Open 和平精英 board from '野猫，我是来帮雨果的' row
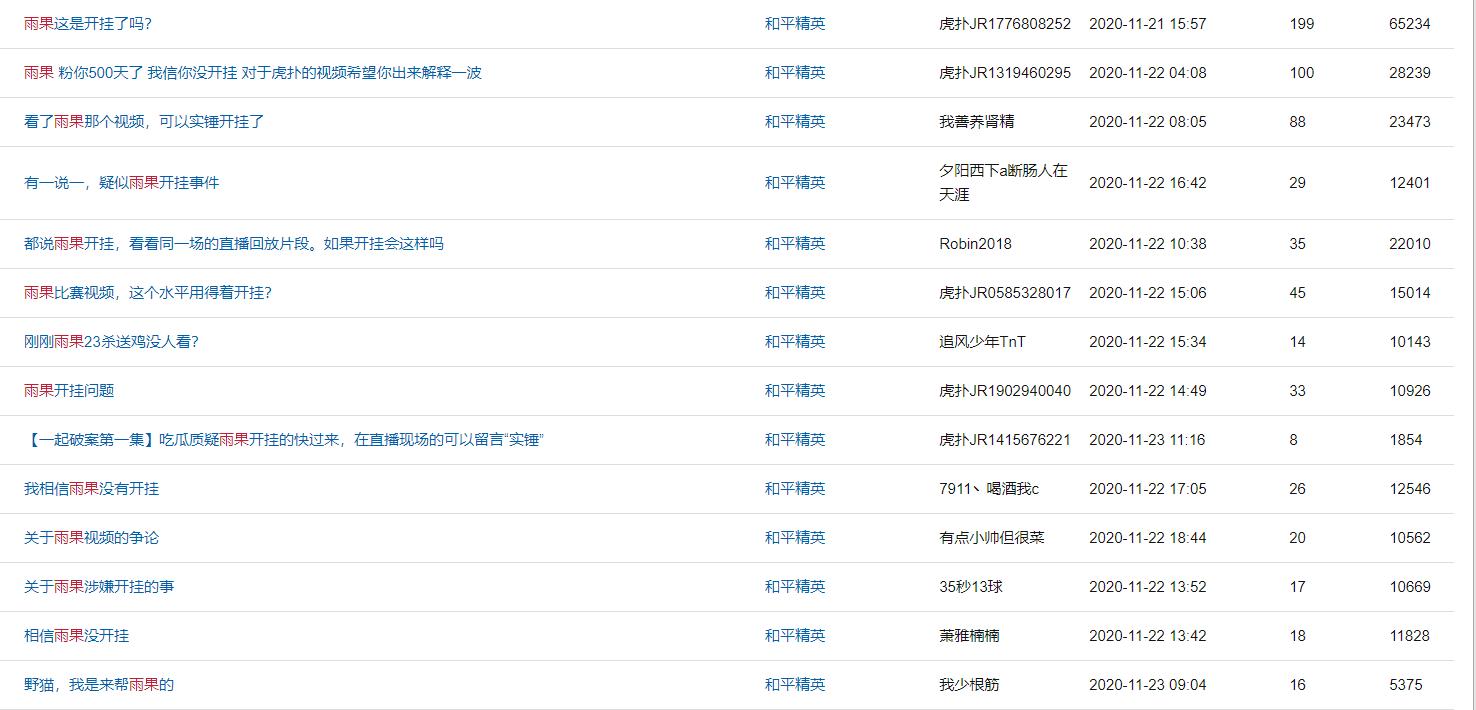The width and height of the screenshot is (1476, 710). (x=795, y=685)
